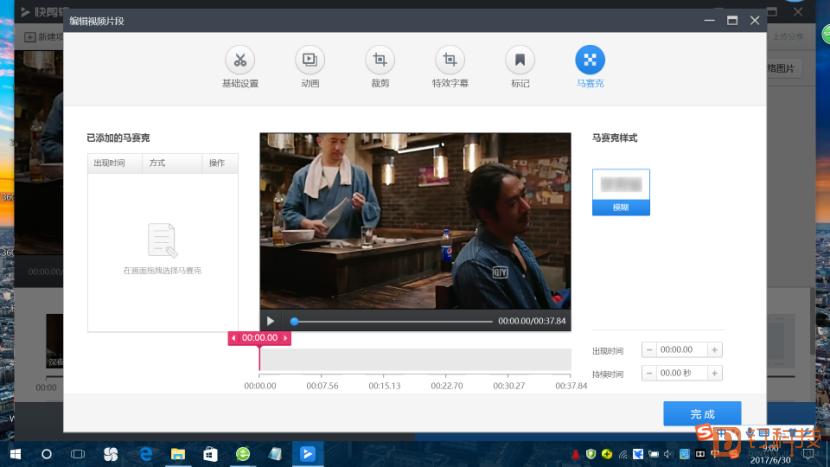Image resolution: width=830 pixels, height=467 pixels.
Task: Minimize the 编辑视频片段 dialog
Action: tap(709, 21)
